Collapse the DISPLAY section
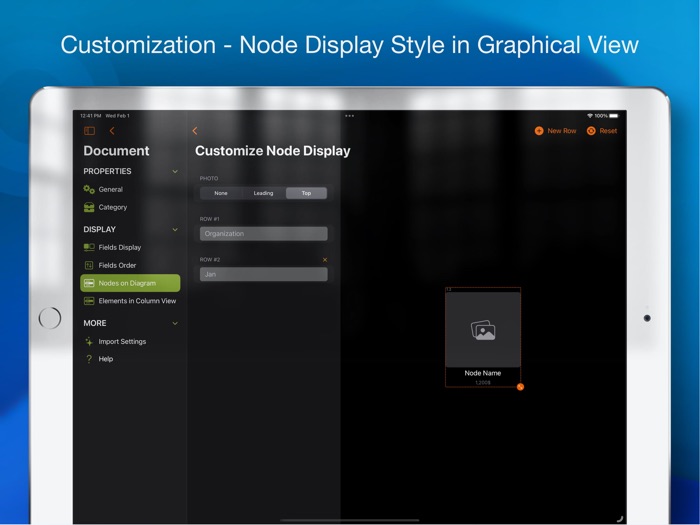 175,229
